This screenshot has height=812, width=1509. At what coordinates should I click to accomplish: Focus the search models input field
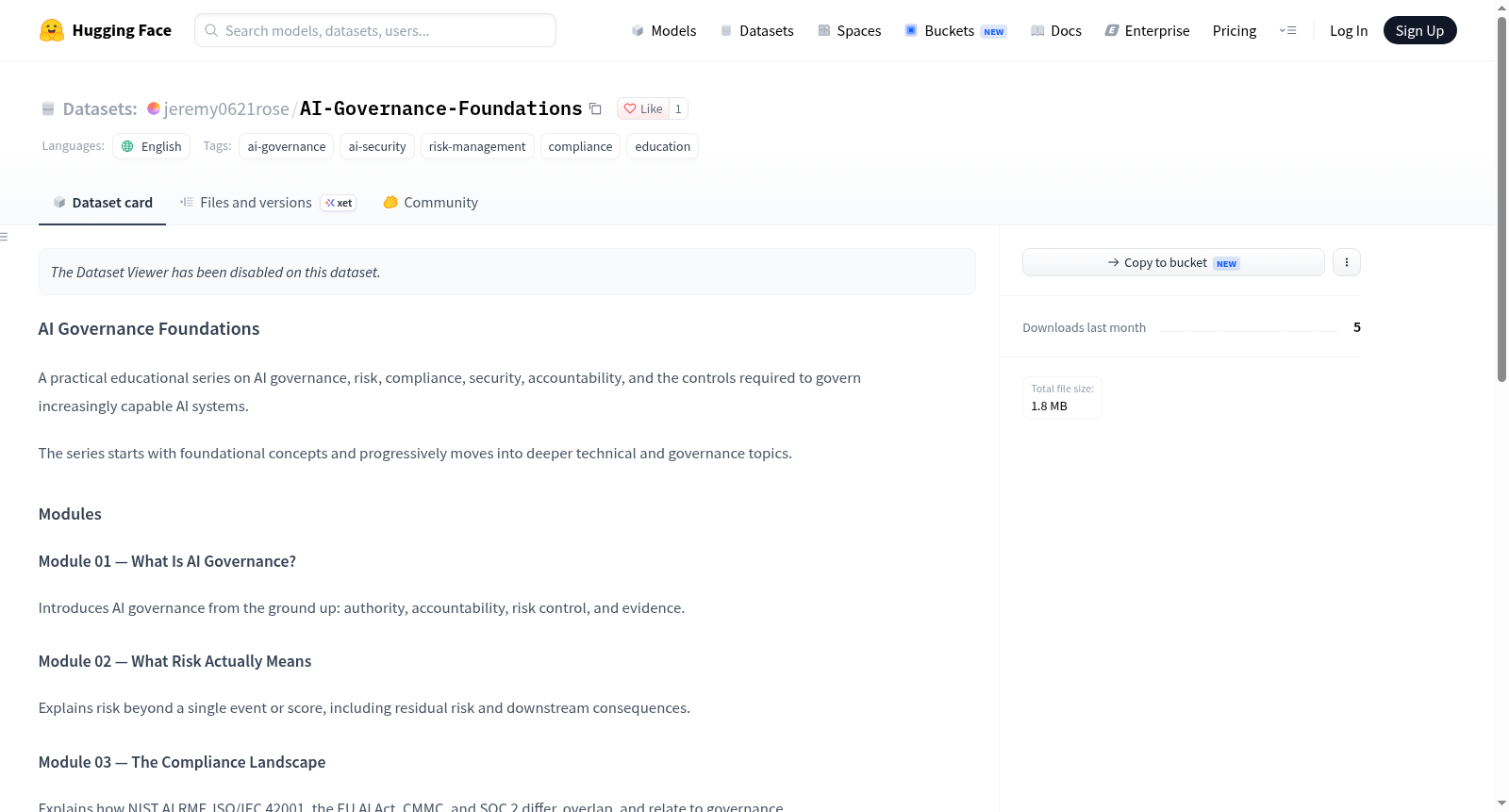pyautogui.click(x=375, y=30)
